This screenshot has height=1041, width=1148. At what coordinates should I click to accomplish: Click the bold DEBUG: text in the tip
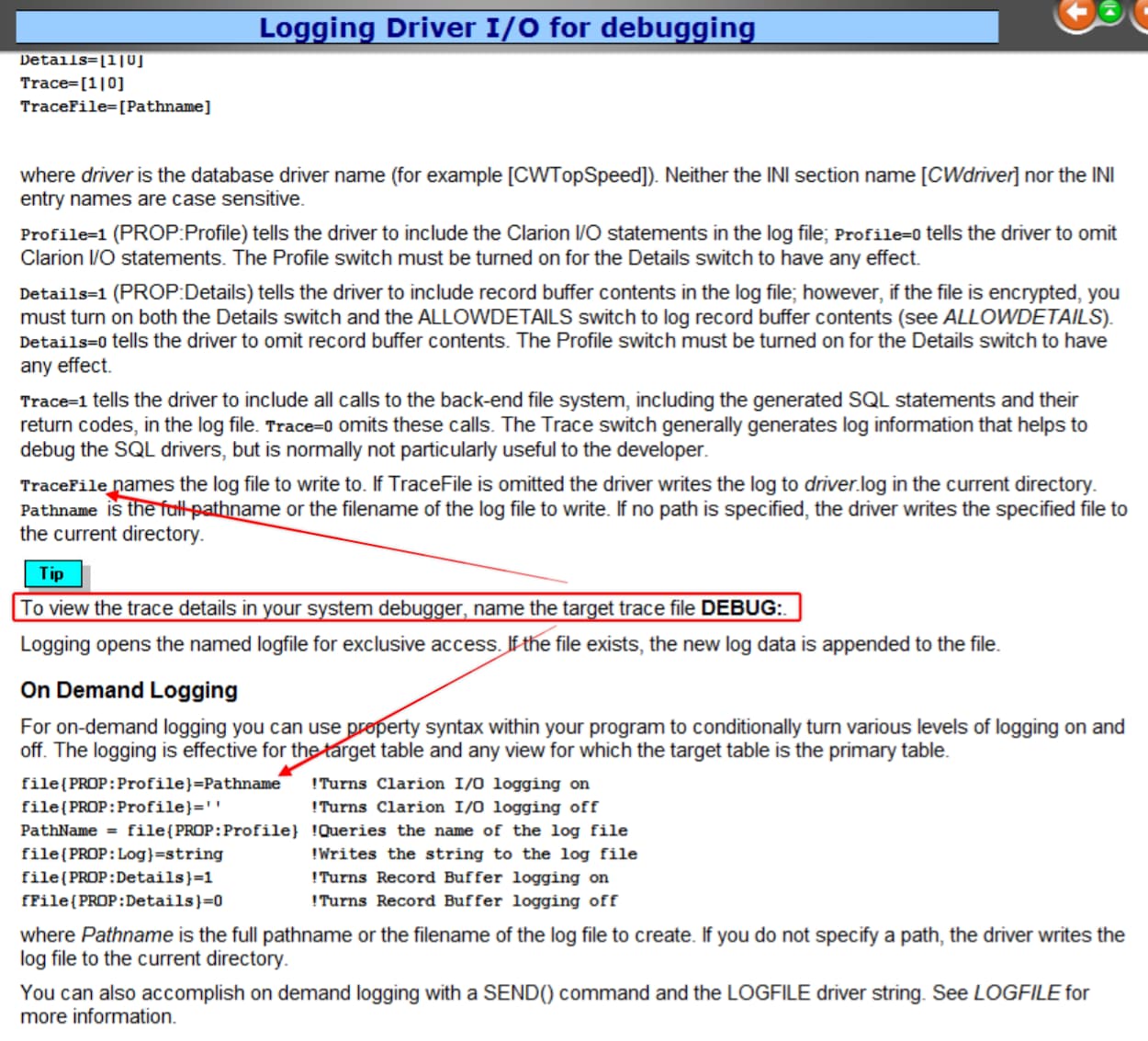pos(741,608)
